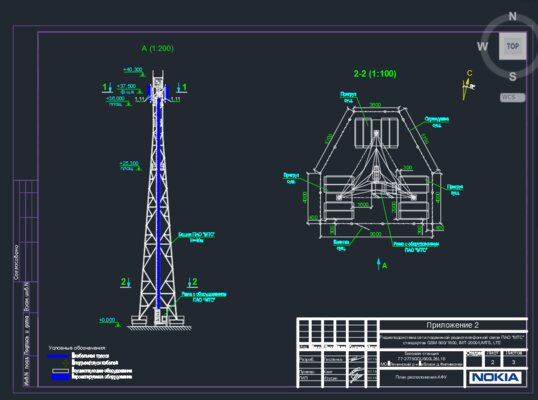Select the view title A (1:200)
The width and height of the screenshot is (538, 400).
[157, 48]
